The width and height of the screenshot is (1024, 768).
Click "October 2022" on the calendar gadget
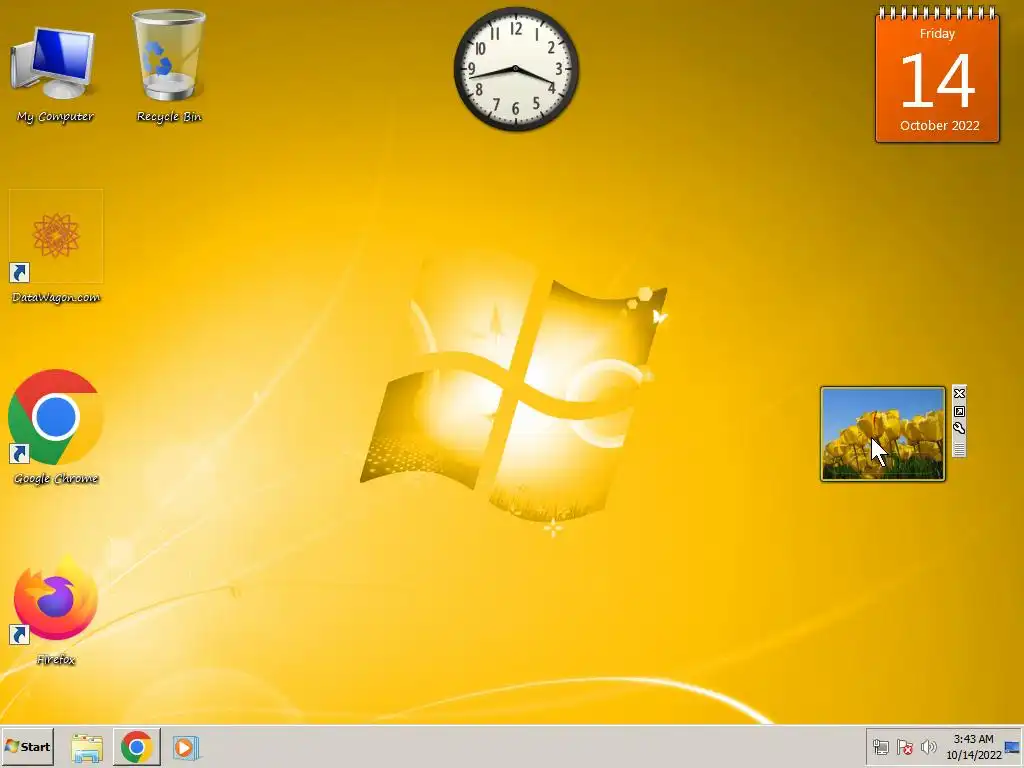(939, 125)
